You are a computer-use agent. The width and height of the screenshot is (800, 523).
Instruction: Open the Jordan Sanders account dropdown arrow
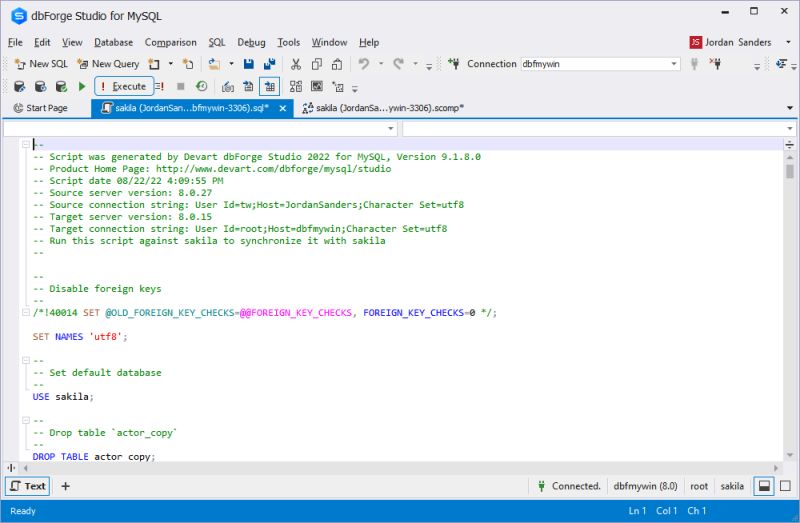[x=788, y=42]
